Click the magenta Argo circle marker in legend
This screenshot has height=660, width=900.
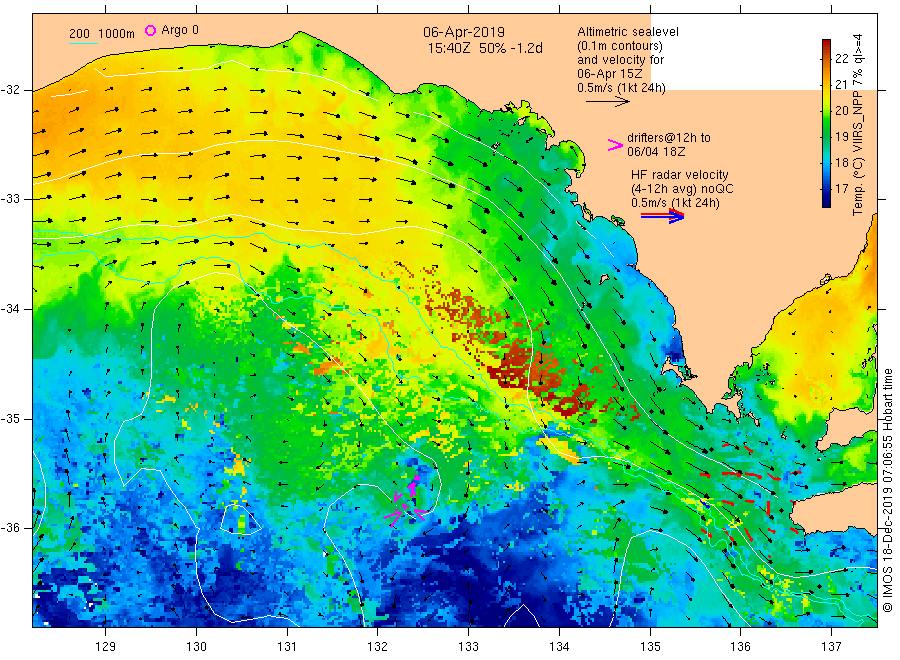[x=150, y=30]
